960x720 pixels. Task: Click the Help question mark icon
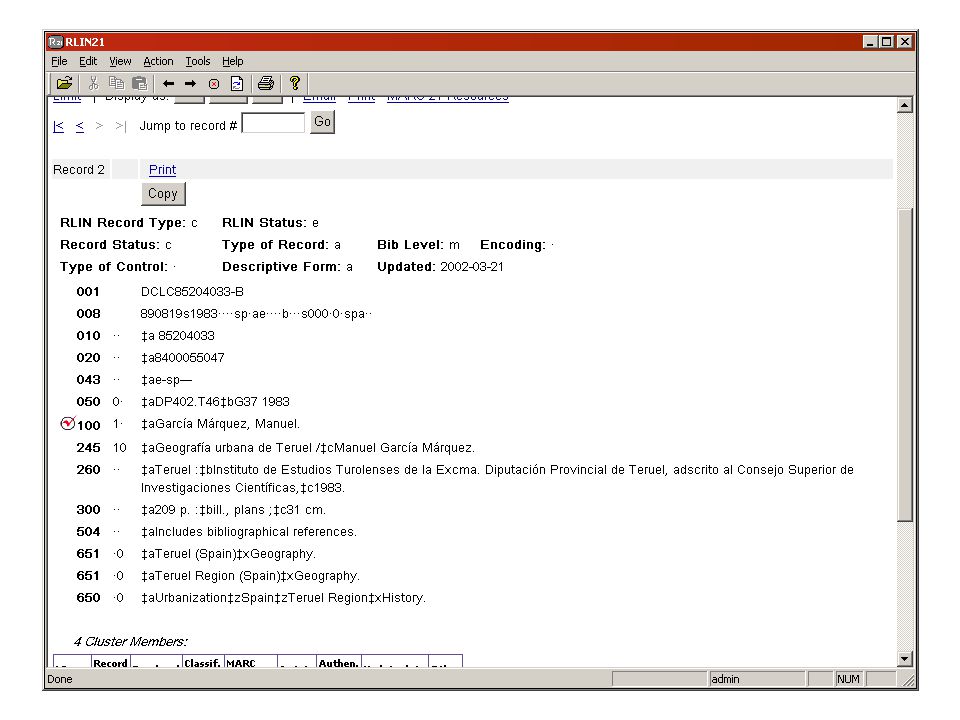294,83
